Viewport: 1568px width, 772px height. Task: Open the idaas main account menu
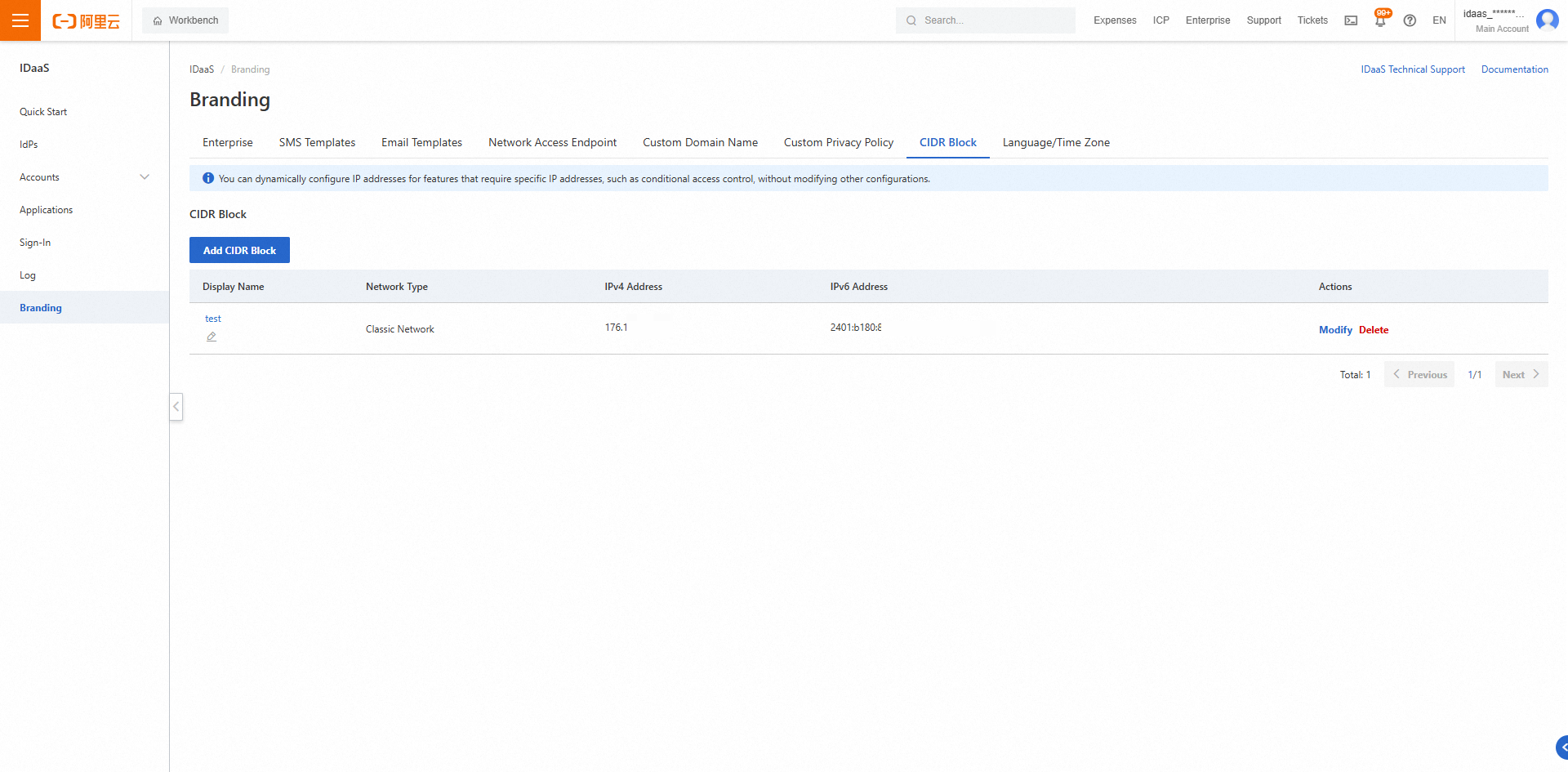[x=1494, y=20]
